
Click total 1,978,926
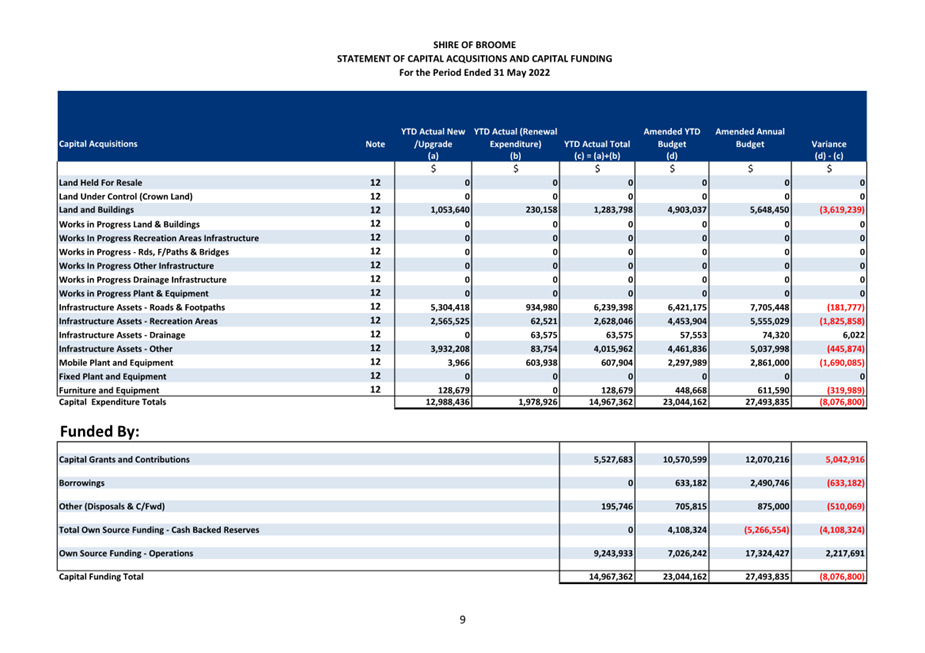538,402
